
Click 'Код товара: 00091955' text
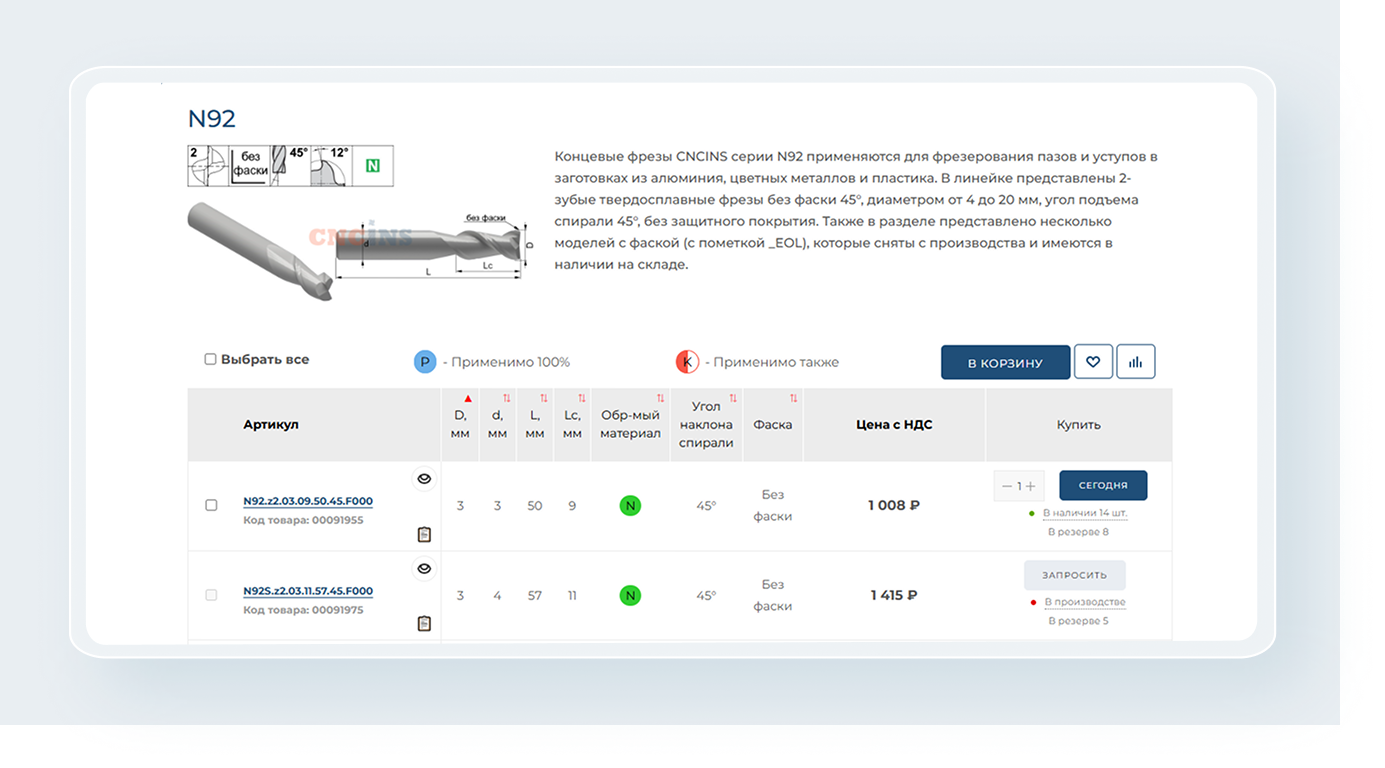(x=303, y=520)
